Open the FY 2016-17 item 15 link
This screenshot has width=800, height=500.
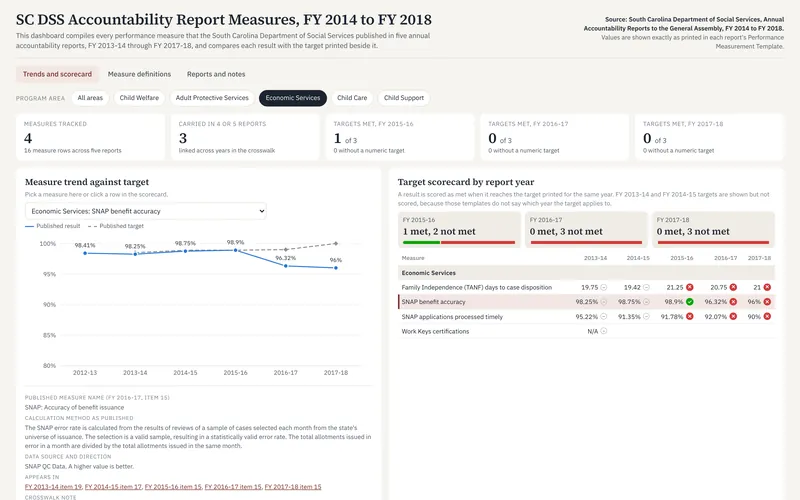click(233, 487)
